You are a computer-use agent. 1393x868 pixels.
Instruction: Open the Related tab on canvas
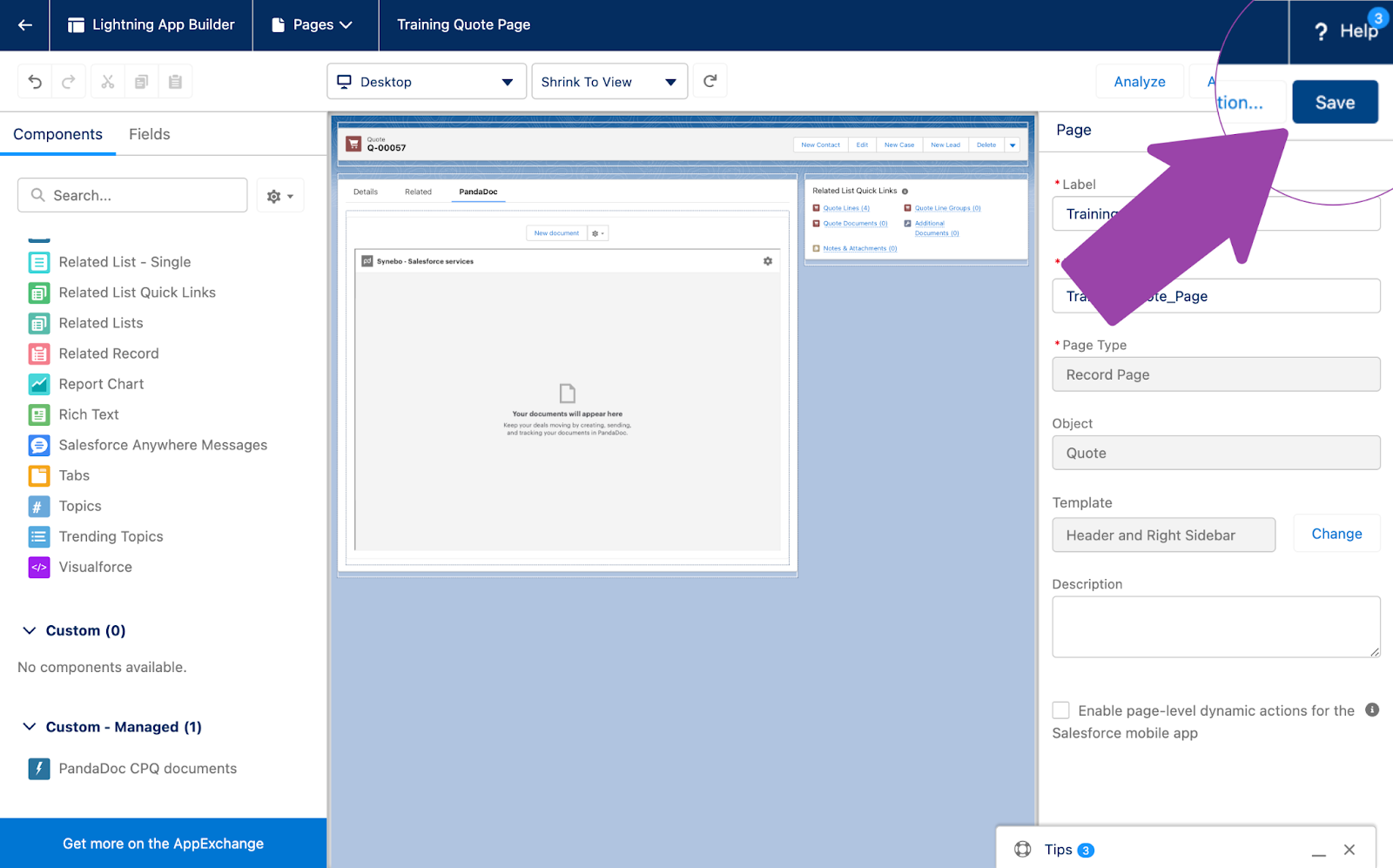click(418, 192)
